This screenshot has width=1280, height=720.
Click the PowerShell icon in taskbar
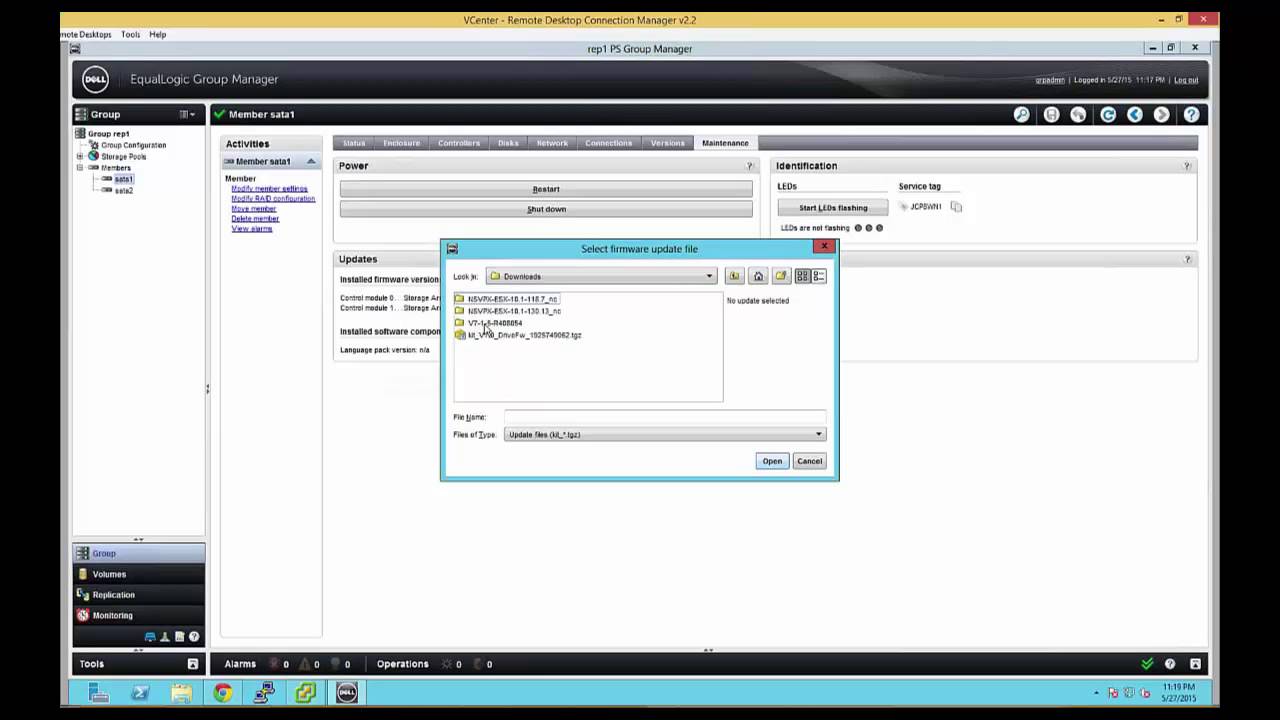coord(140,693)
